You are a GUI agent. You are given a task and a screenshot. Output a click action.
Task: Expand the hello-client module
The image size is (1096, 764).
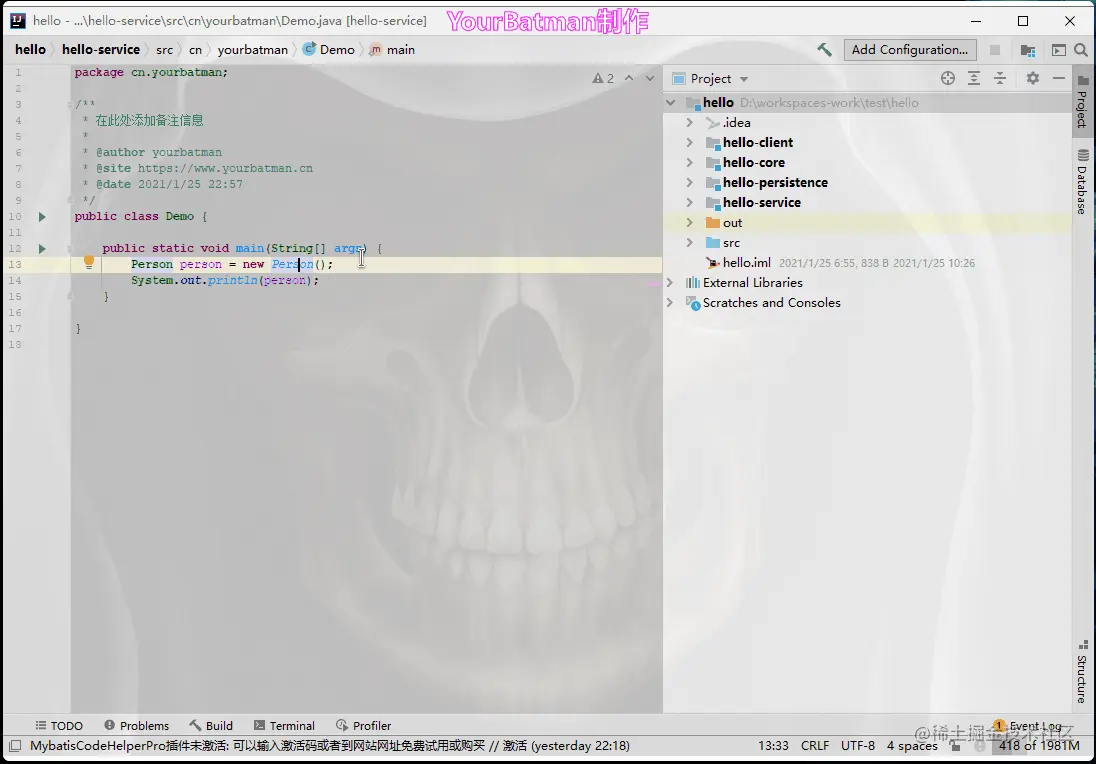point(690,143)
